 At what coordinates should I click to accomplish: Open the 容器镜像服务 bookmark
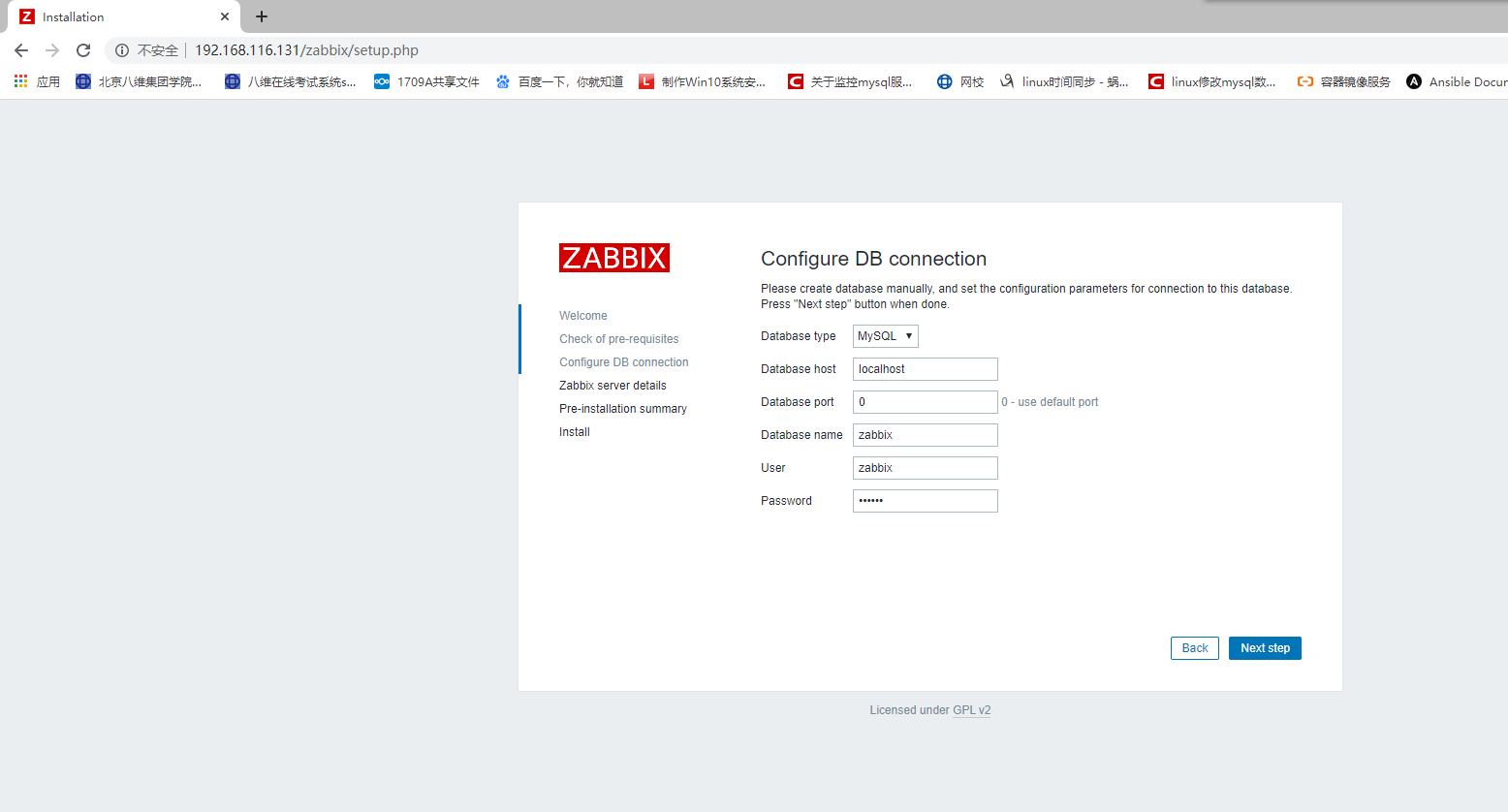(1344, 82)
